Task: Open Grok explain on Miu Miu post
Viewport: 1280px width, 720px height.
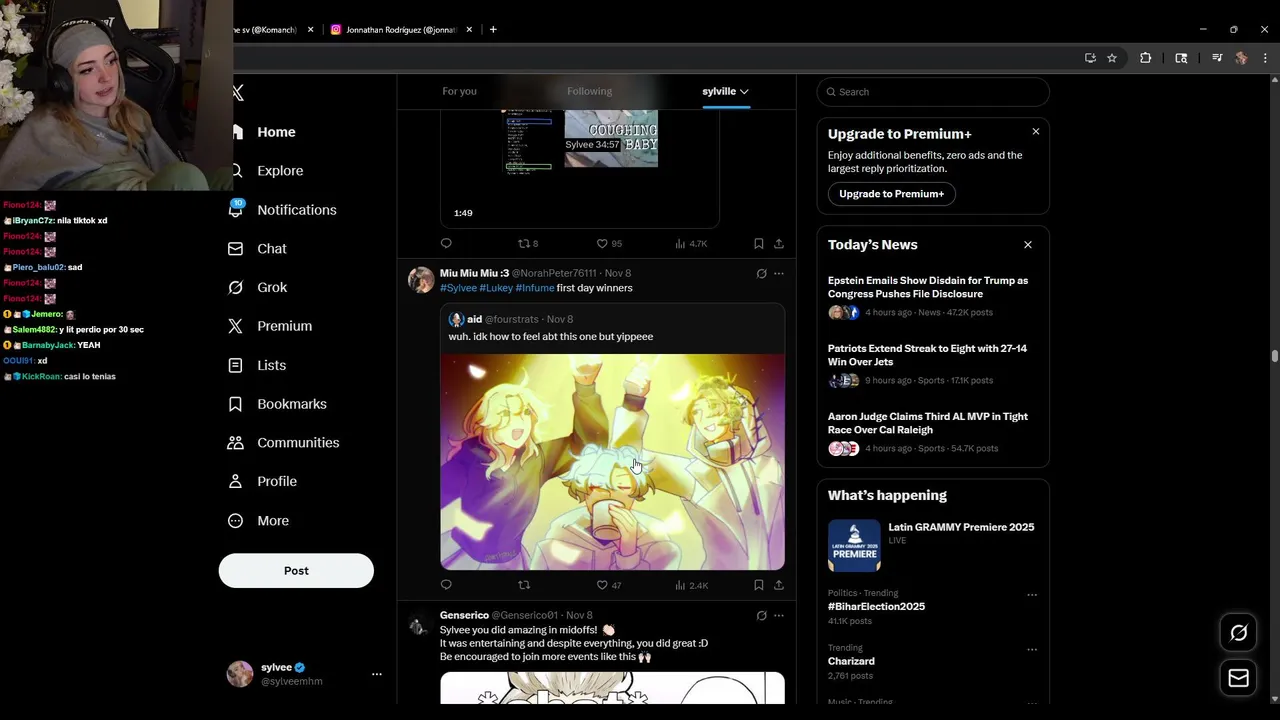Action: click(761, 274)
